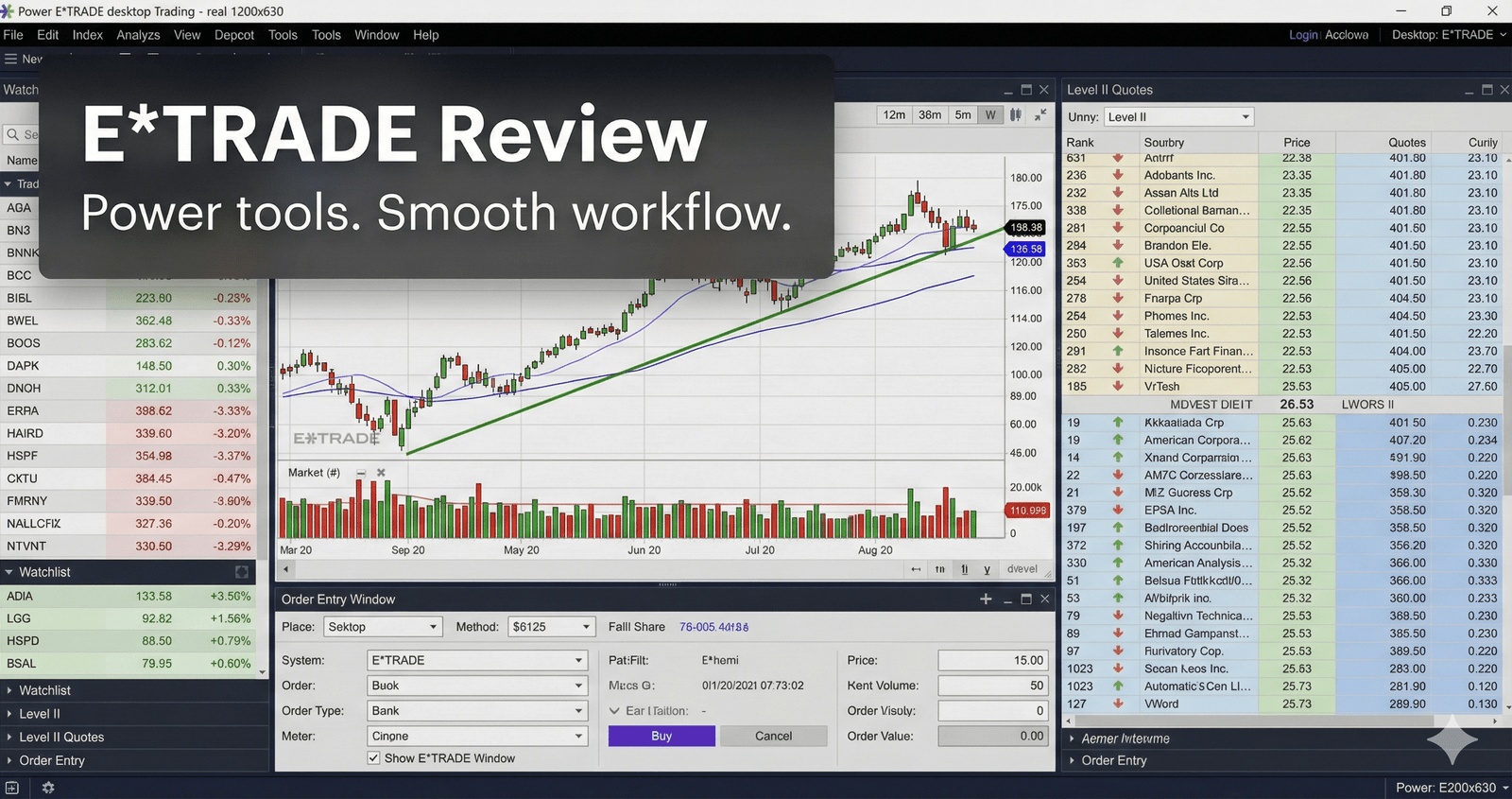
Task: Select the 38m timeframe toggle
Action: pyautogui.click(x=930, y=114)
